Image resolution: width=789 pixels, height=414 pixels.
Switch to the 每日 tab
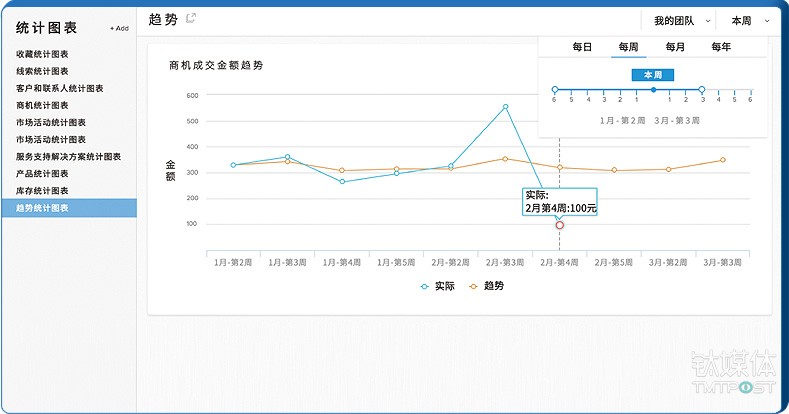tap(582, 47)
